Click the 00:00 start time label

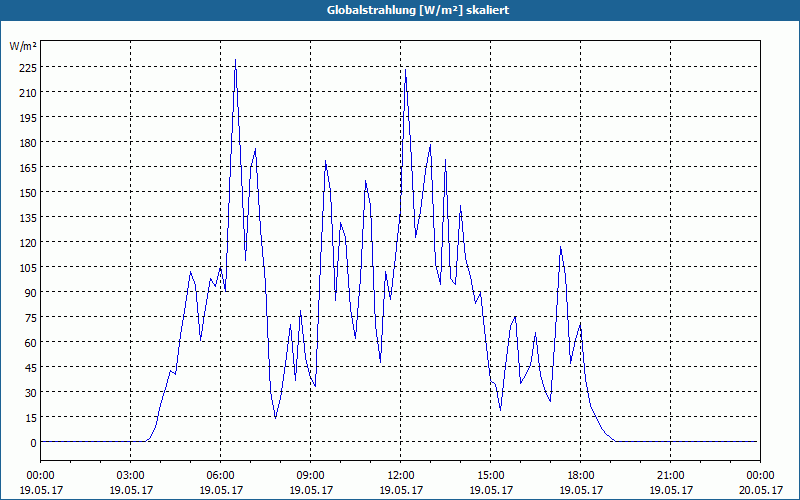[41, 476]
